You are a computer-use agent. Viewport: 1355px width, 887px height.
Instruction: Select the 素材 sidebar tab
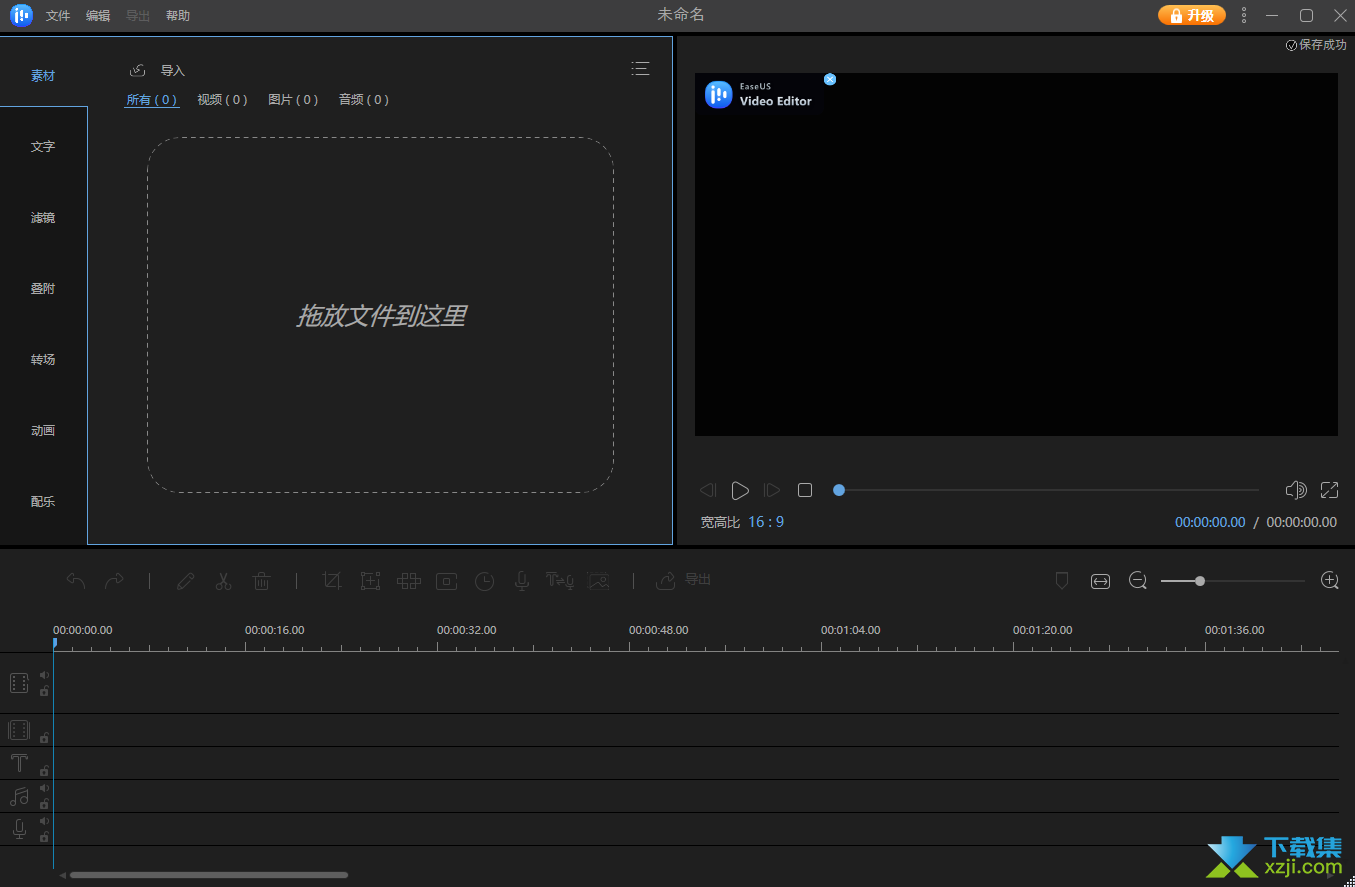point(43,76)
